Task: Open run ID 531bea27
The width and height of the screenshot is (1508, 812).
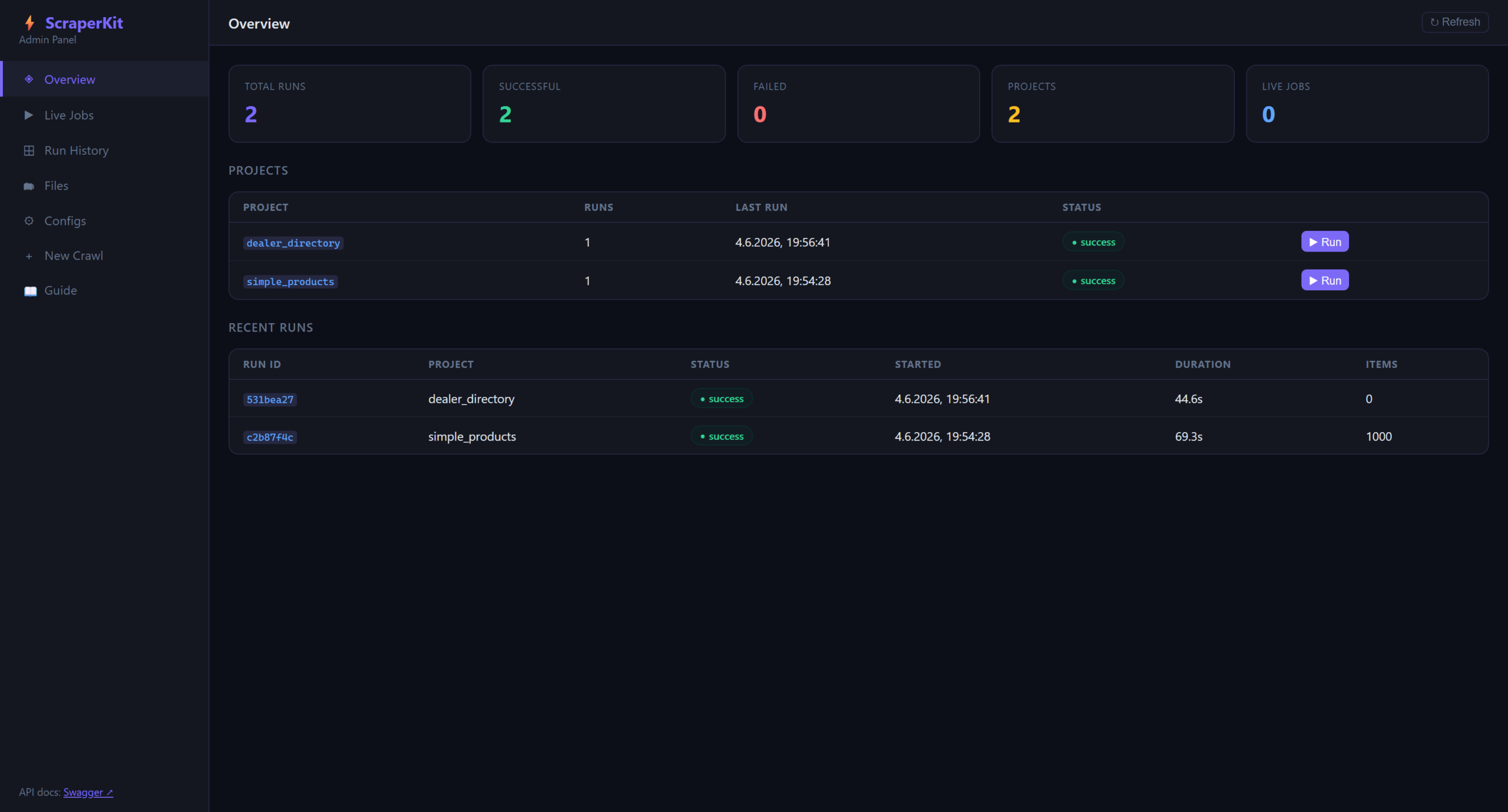Action: point(270,400)
